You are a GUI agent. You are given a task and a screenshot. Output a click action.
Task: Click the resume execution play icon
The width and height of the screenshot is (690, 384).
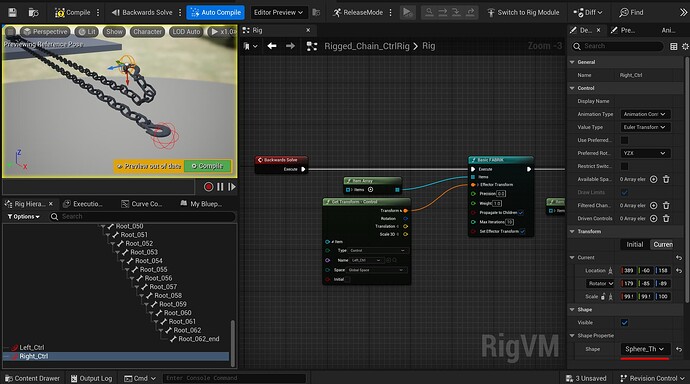(x=407, y=12)
